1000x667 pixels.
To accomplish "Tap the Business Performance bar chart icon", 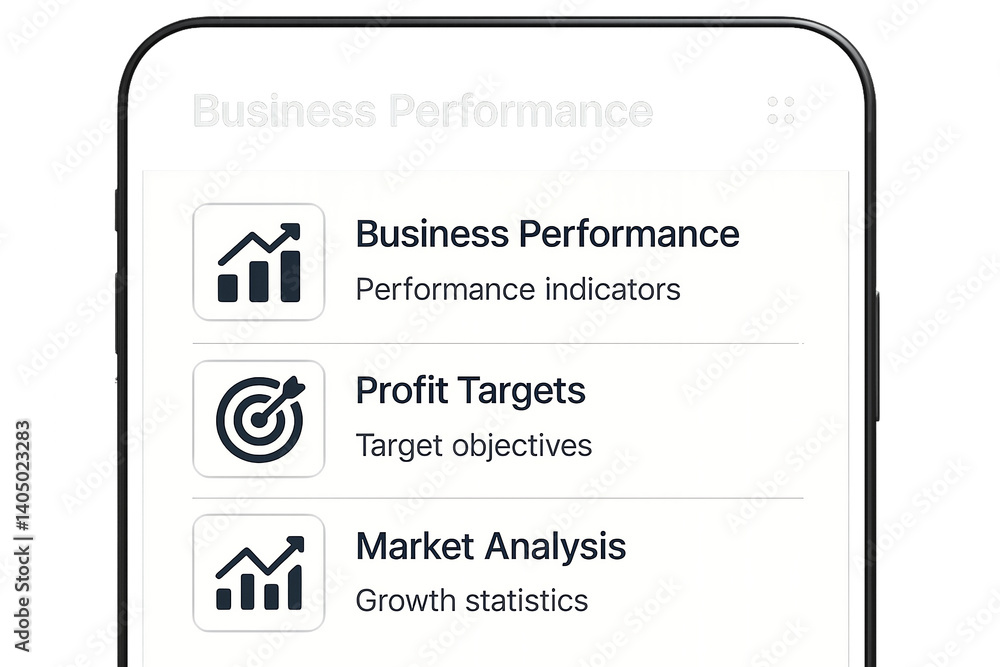I will pyautogui.click(x=258, y=262).
